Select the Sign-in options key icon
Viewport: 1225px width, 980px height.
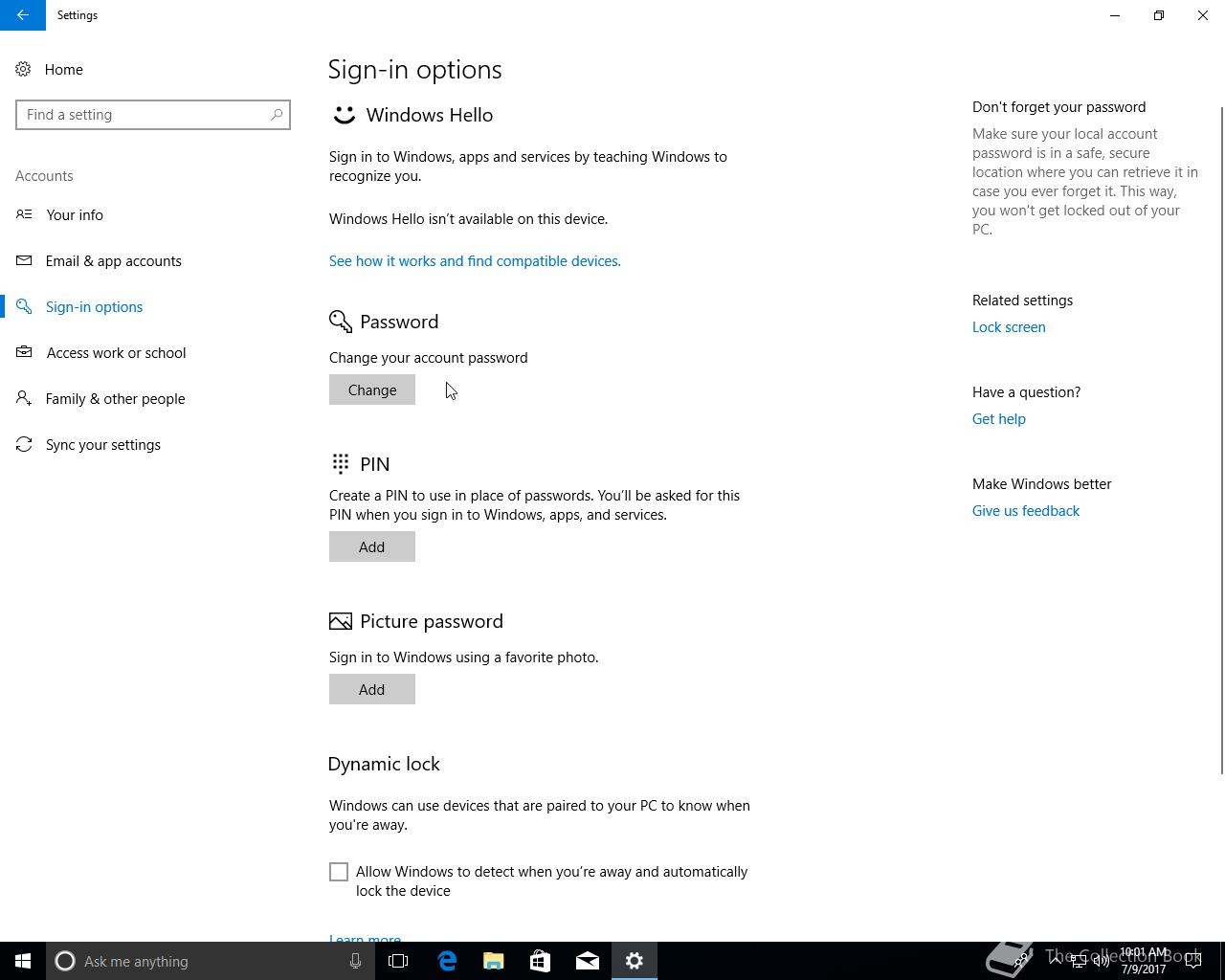coord(24,307)
